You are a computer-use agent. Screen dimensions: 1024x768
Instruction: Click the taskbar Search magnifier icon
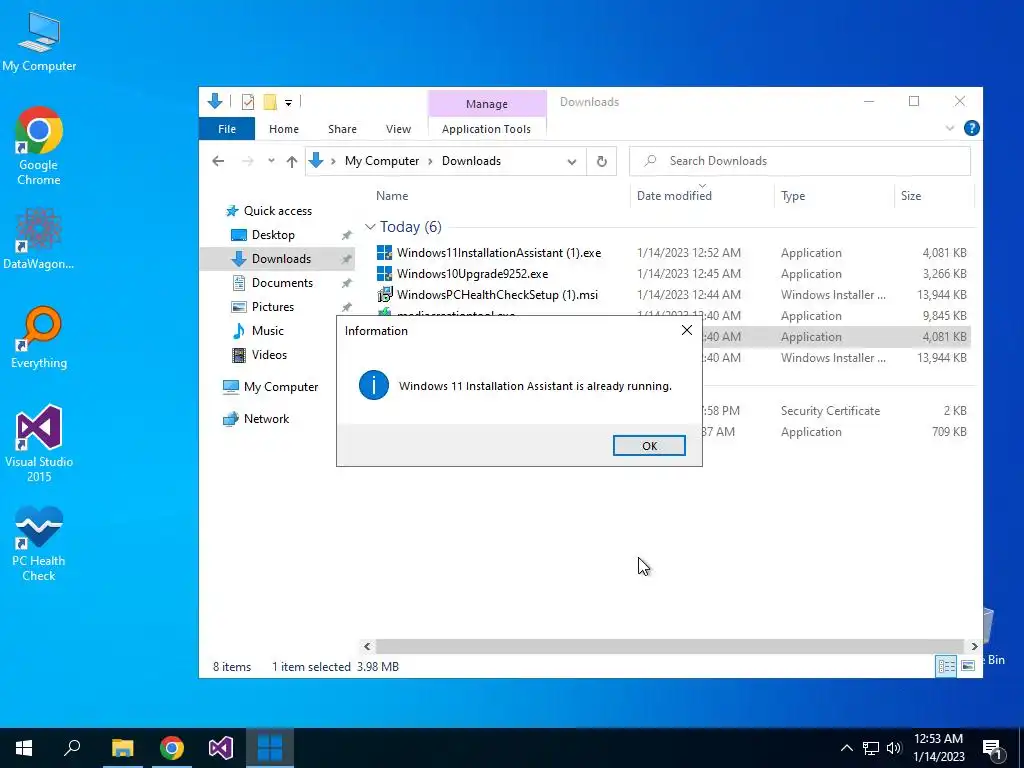pyautogui.click(x=72, y=748)
